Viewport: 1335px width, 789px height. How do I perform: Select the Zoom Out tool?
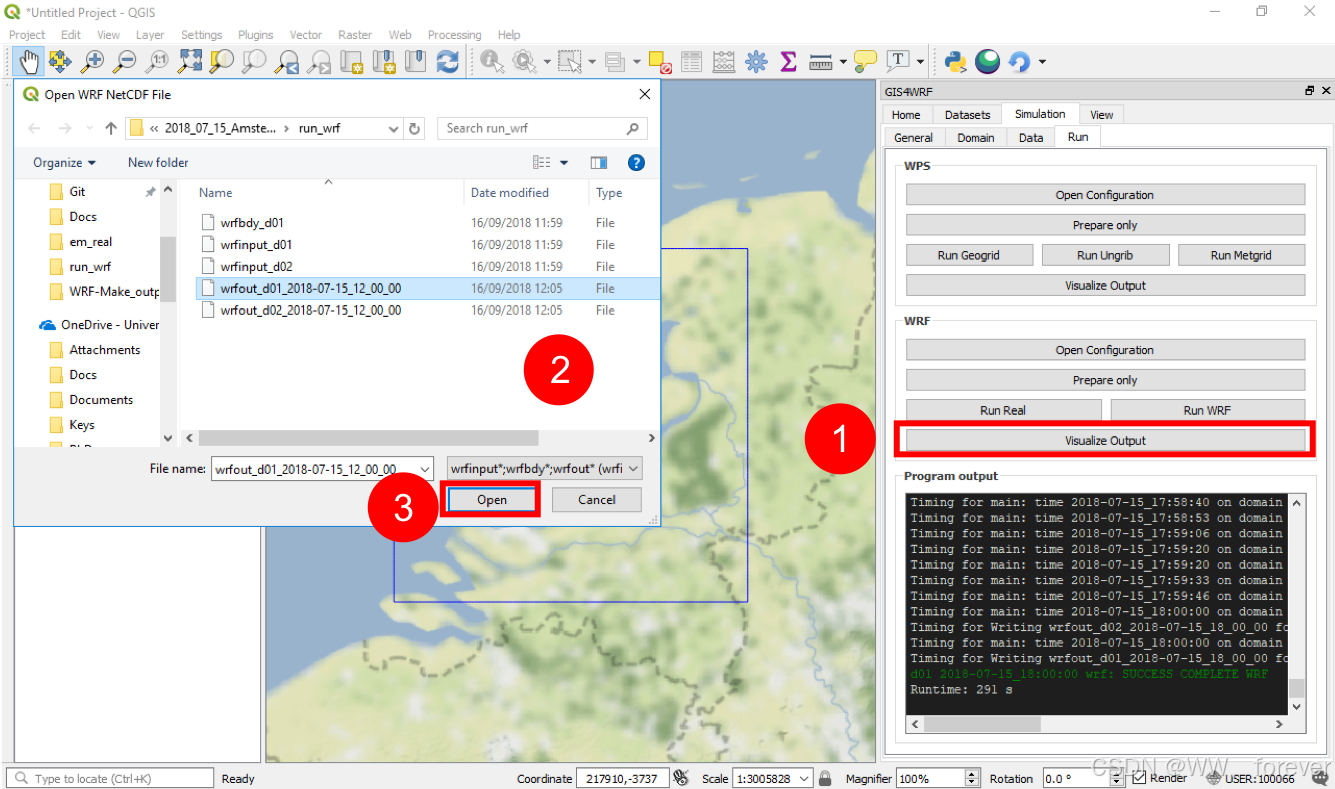pyautogui.click(x=125, y=62)
